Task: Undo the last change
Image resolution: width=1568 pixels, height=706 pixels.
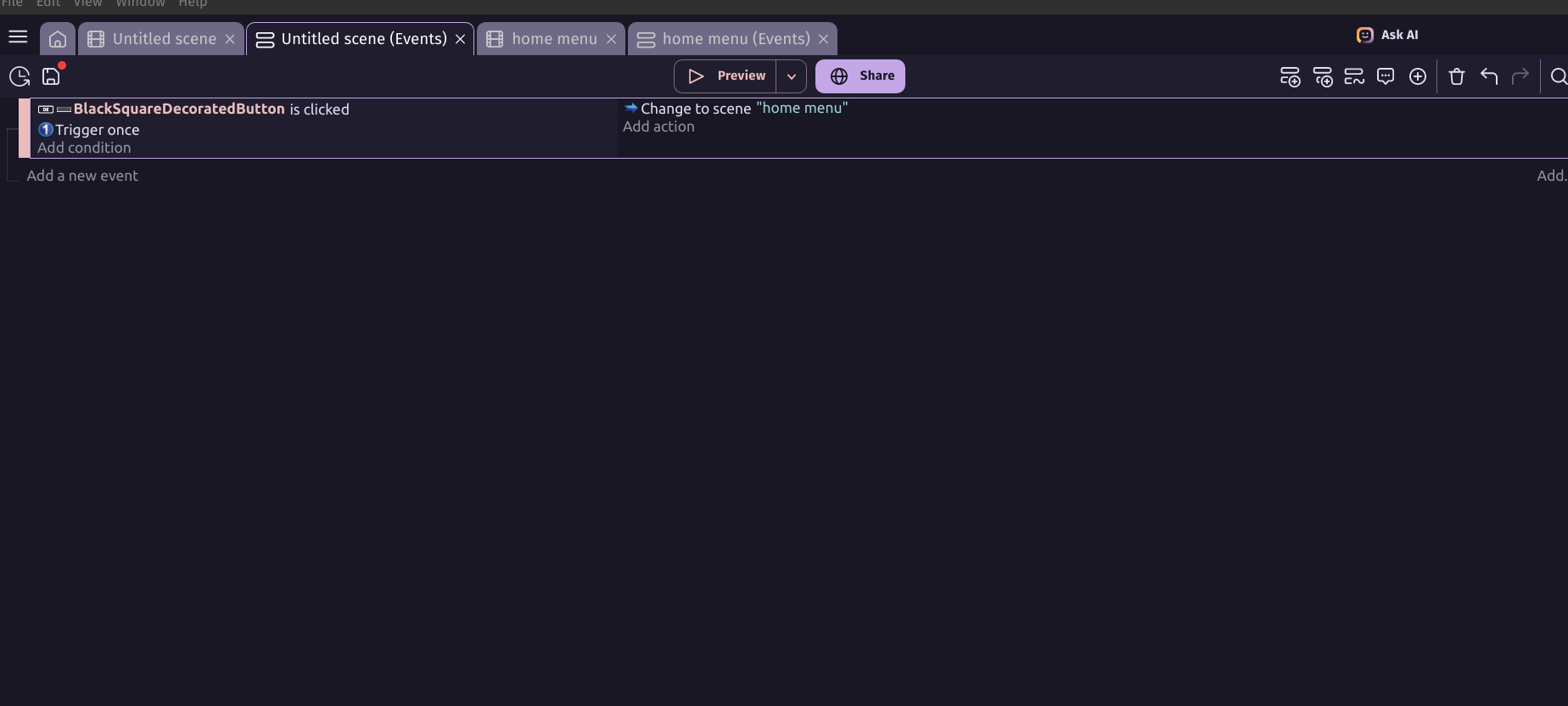Action: 1489,76
